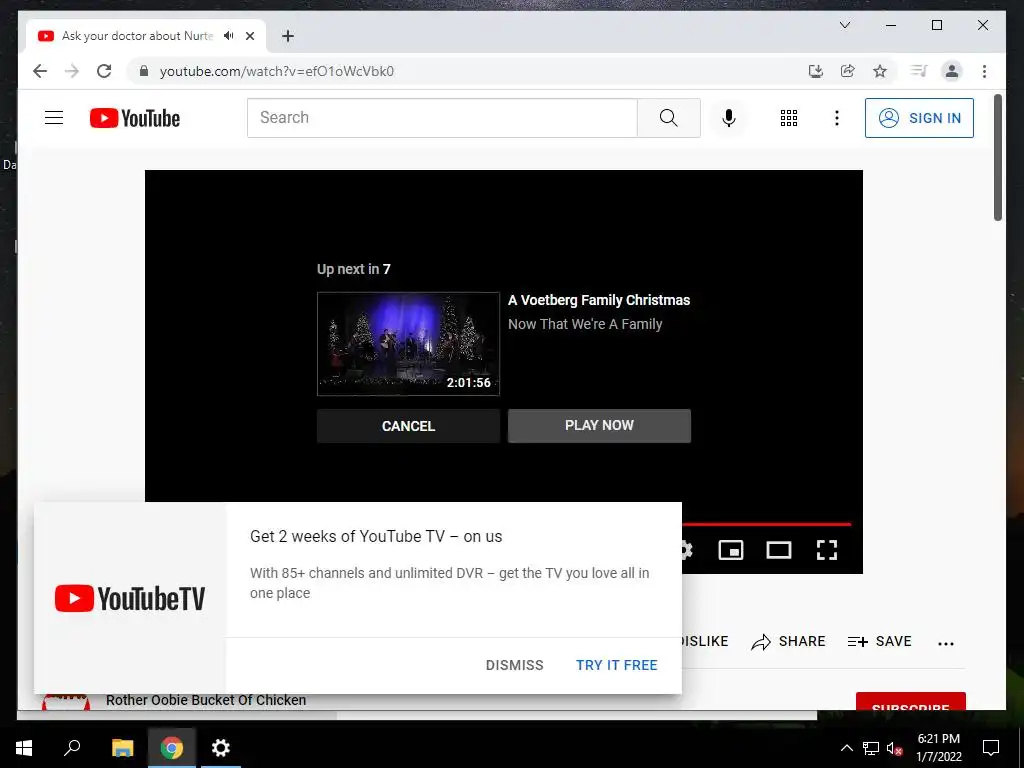Click the address bar URL

277,71
